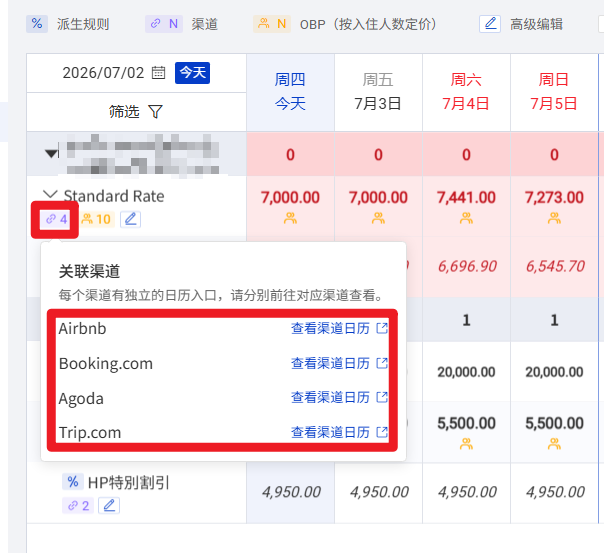
Task: Click the external link icon for Agoda
Action: tap(382, 397)
